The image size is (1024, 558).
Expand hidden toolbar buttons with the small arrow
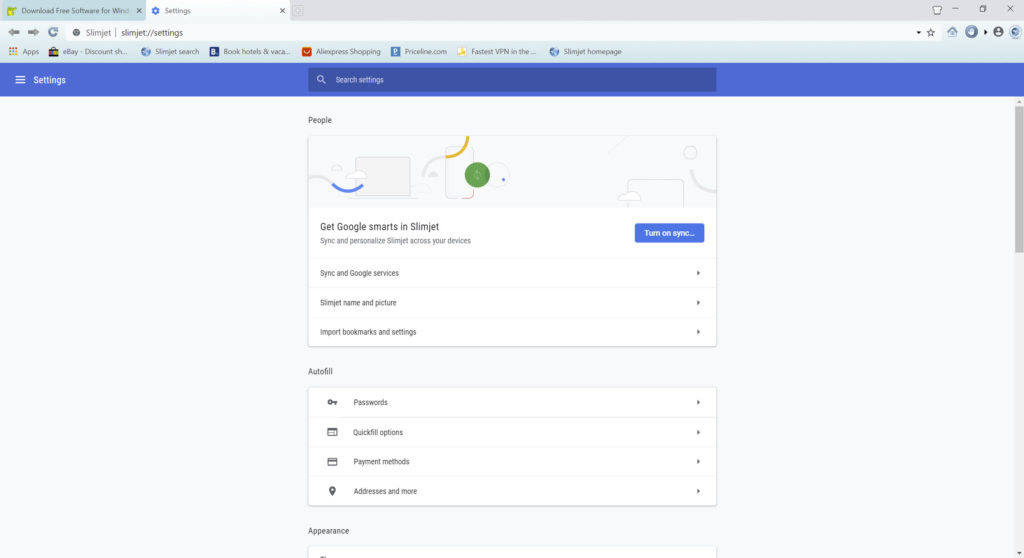(x=985, y=32)
